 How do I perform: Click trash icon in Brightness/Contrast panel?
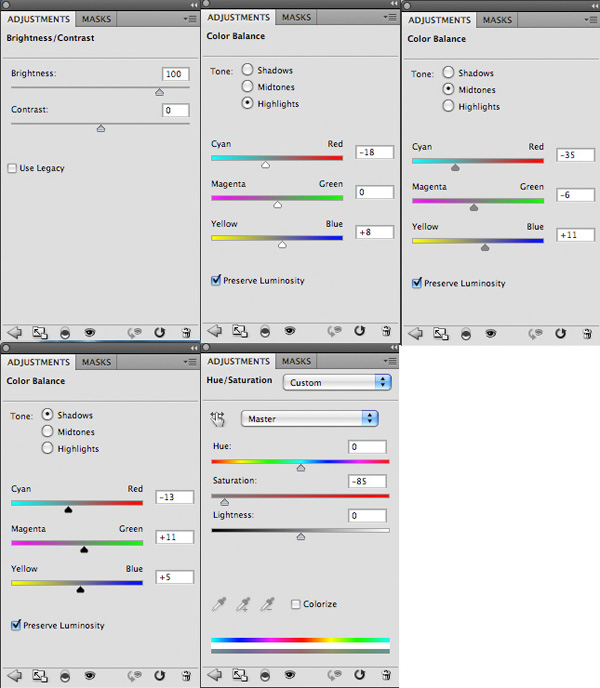click(186, 333)
